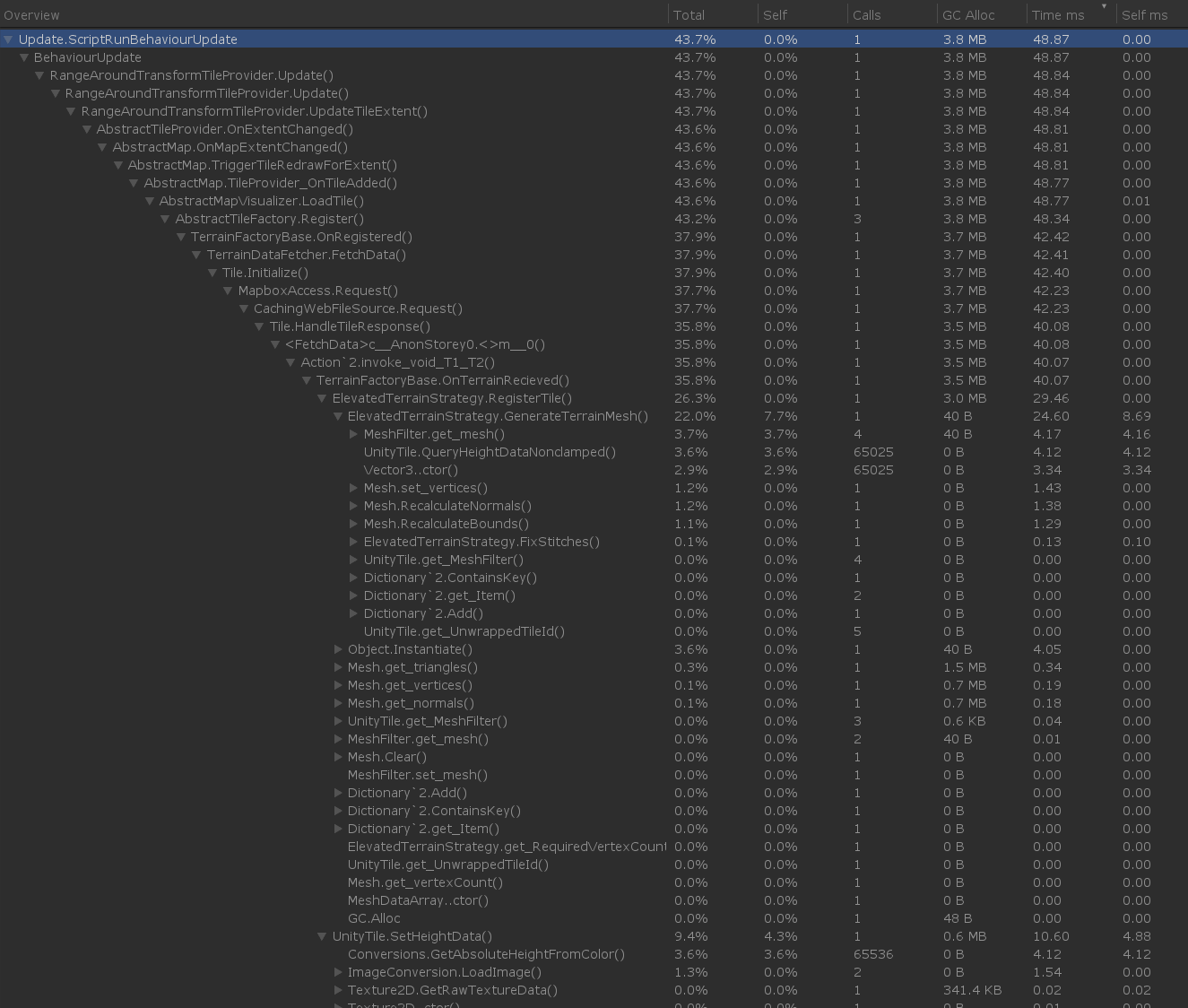1188x1008 pixels.
Task: Click the Overview column header
Action: click(x=33, y=14)
